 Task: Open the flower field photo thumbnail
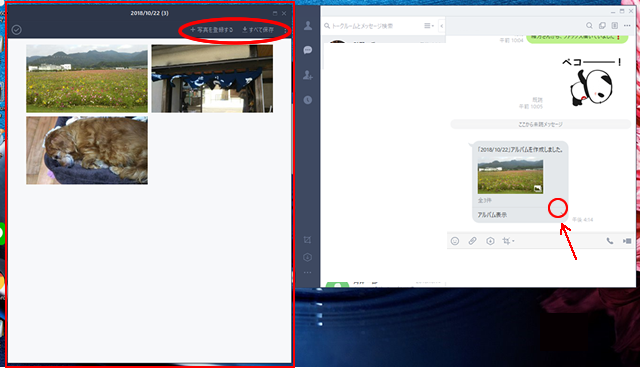click(x=87, y=79)
